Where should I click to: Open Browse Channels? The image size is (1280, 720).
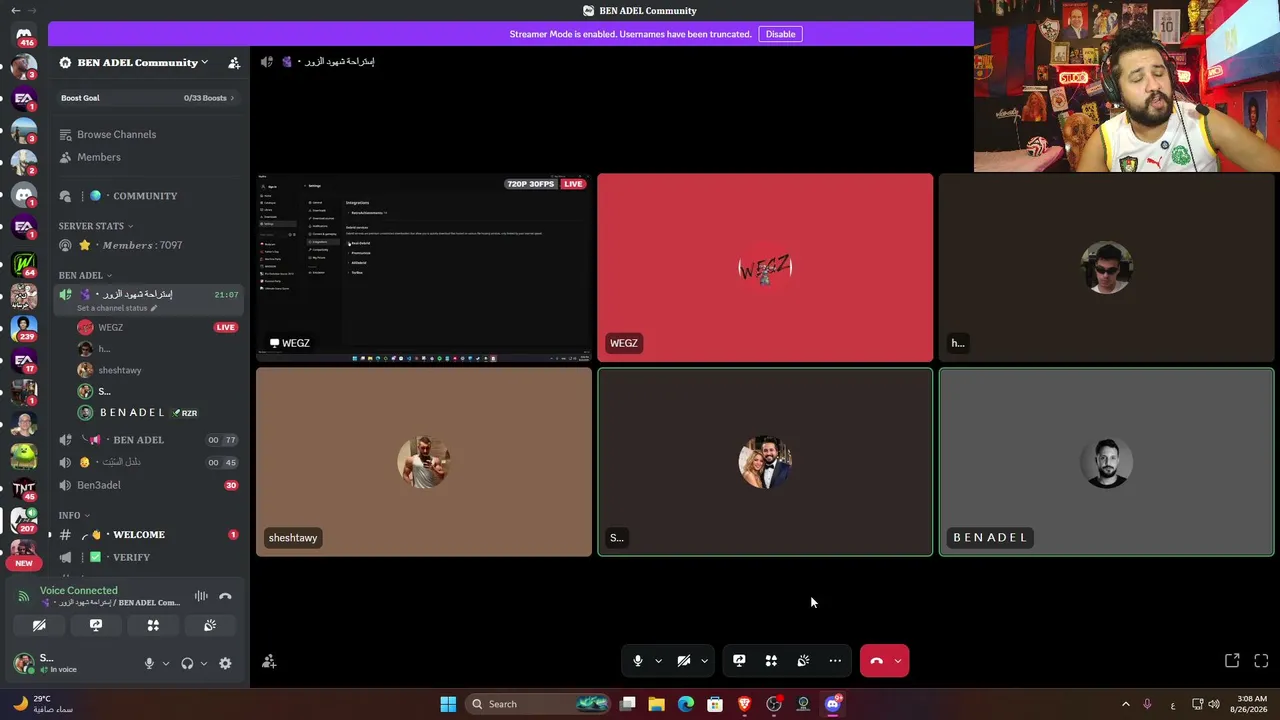pyautogui.click(x=148, y=134)
